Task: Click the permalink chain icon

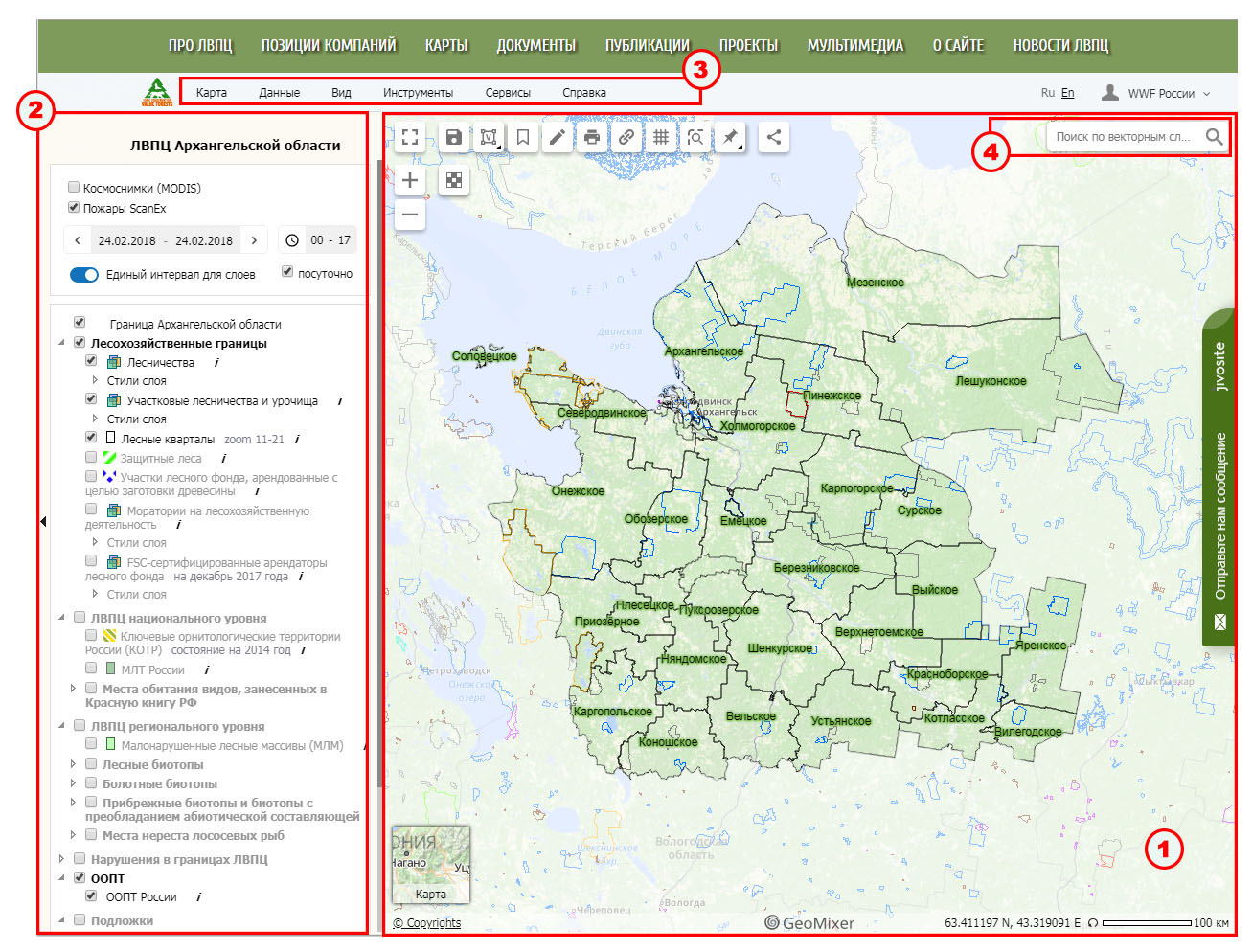Action: [626, 137]
